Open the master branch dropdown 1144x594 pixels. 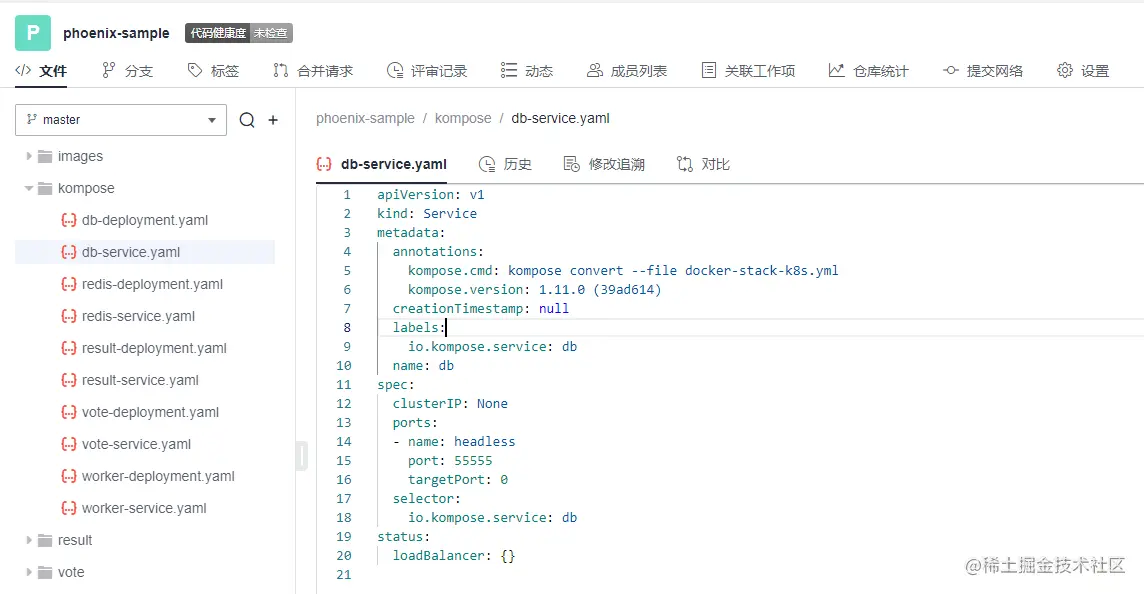tap(121, 120)
